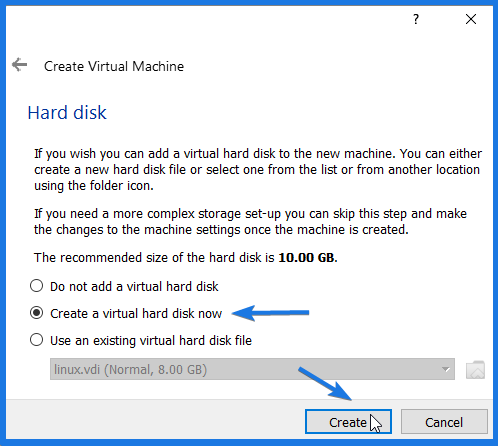This screenshot has width=498, height=446.
Task: Click the 'Create Virtual Machine' title text
Action: tap(114, 66)
